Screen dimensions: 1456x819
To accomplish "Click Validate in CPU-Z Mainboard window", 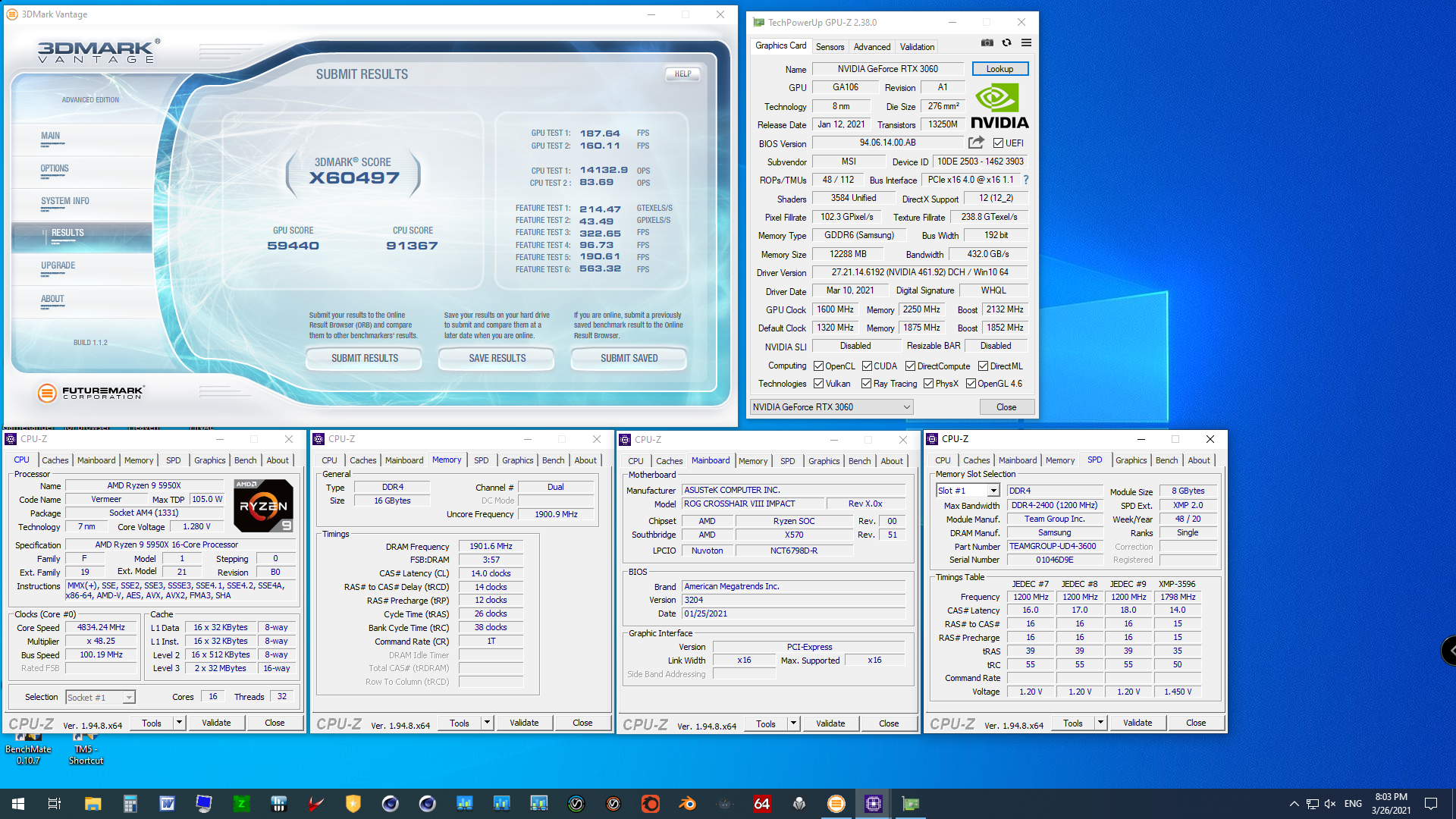I will (x=830, y=723).
